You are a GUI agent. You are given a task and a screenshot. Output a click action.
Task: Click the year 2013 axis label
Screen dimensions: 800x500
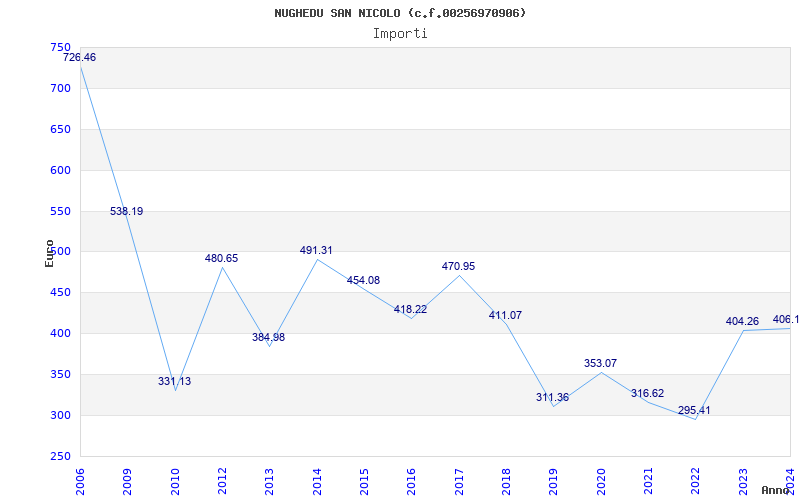tap(269, 482)
